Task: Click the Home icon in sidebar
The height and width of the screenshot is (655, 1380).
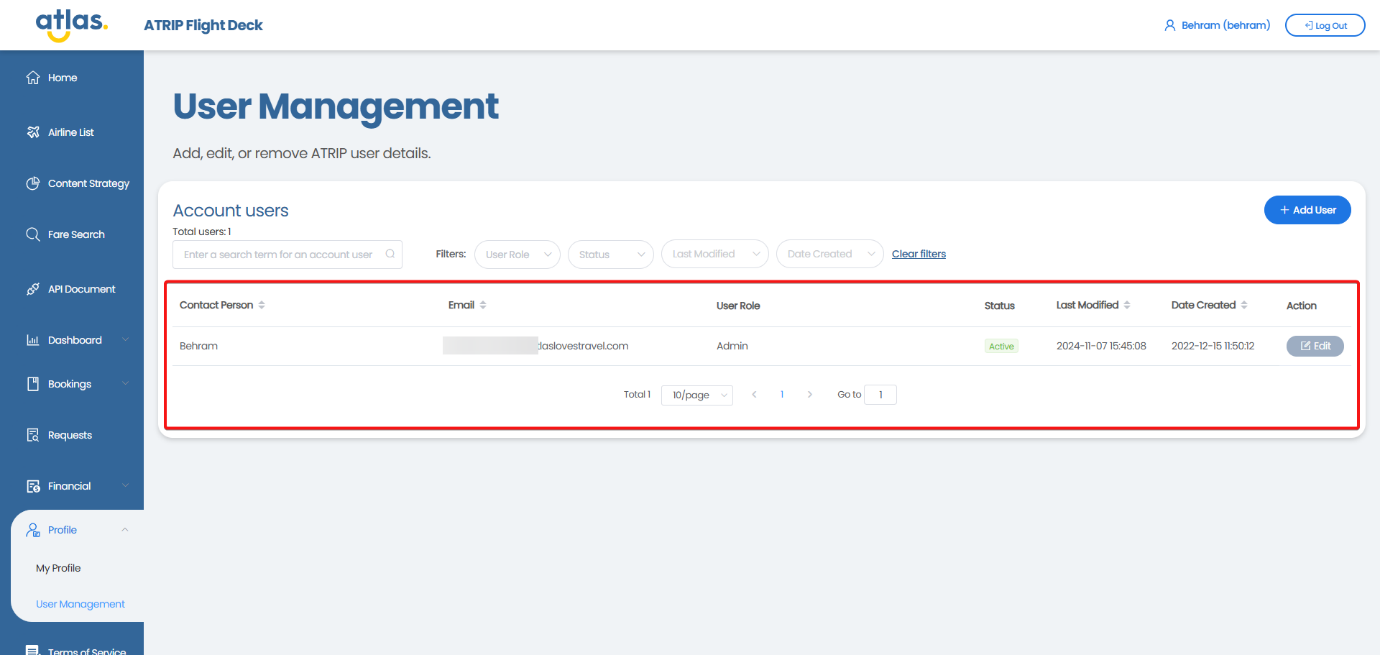Action: coord(33,78)
